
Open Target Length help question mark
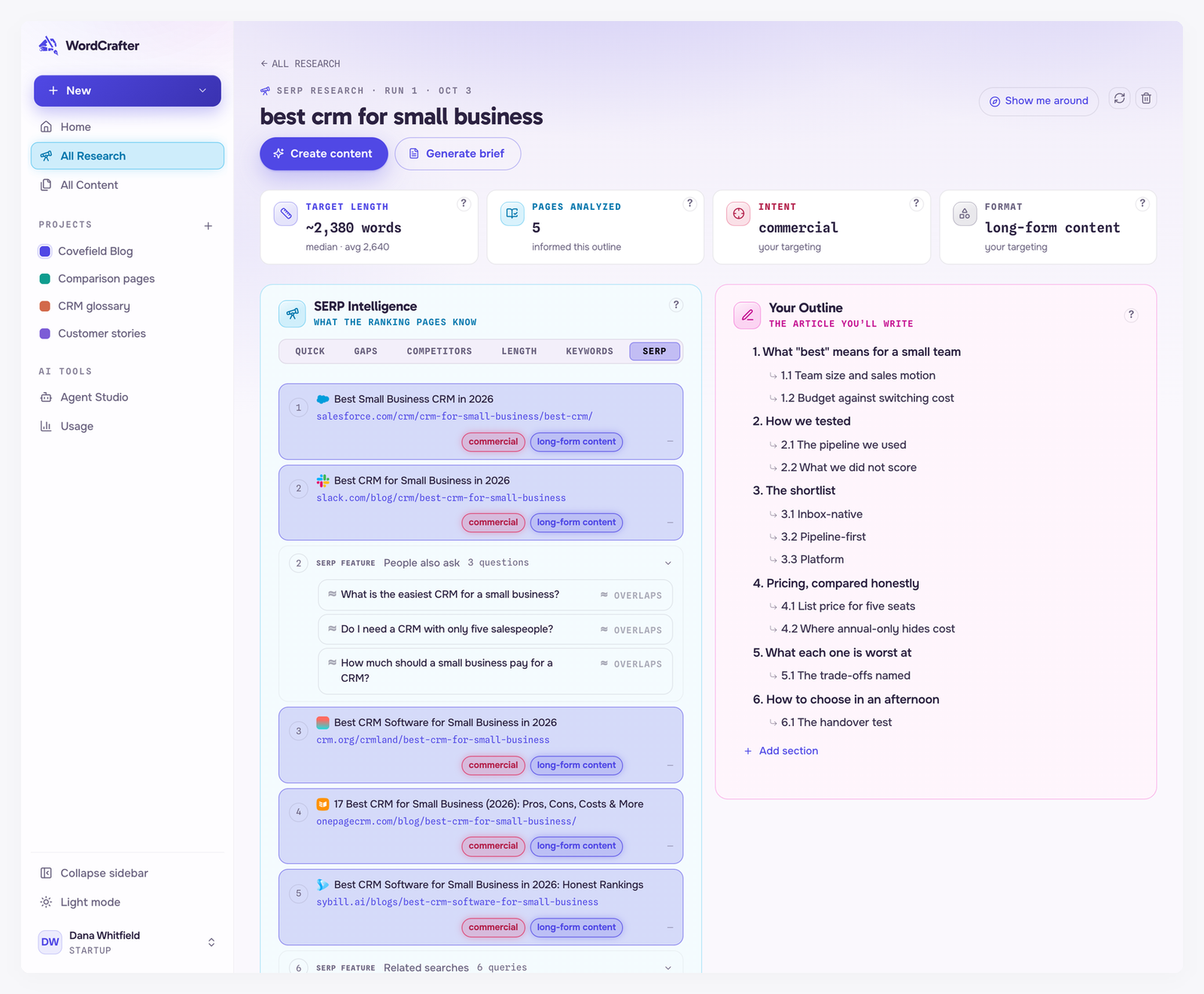click(x=464, y=203)
